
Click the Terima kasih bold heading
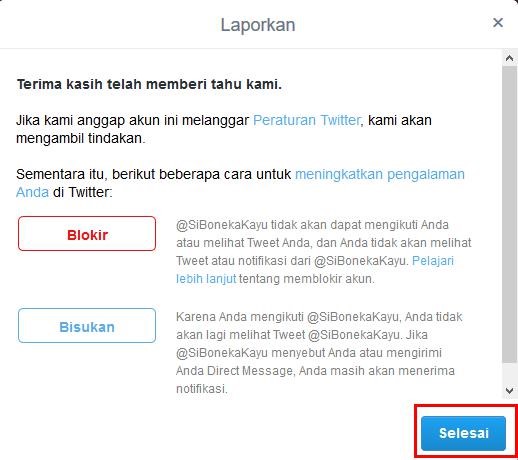[149, 84]
